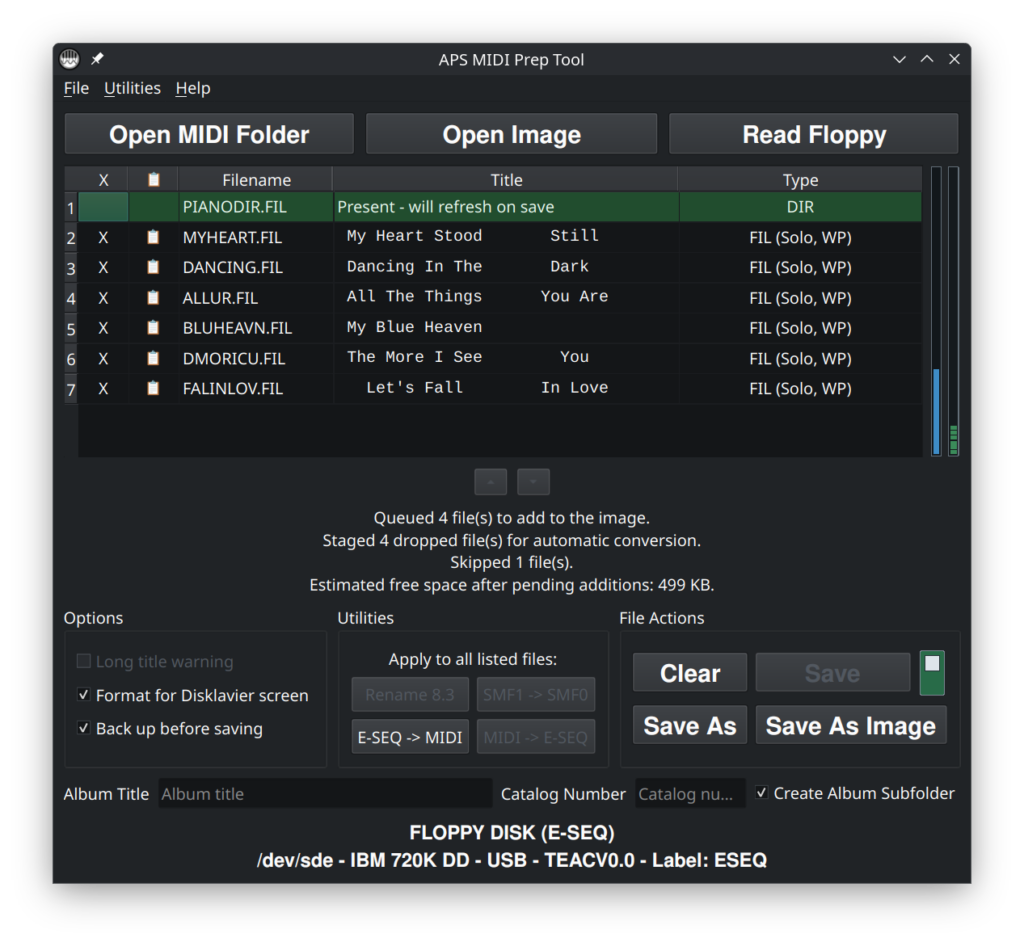Click the X column header
Screen dimensions: 1024x946
pos(103,180)
